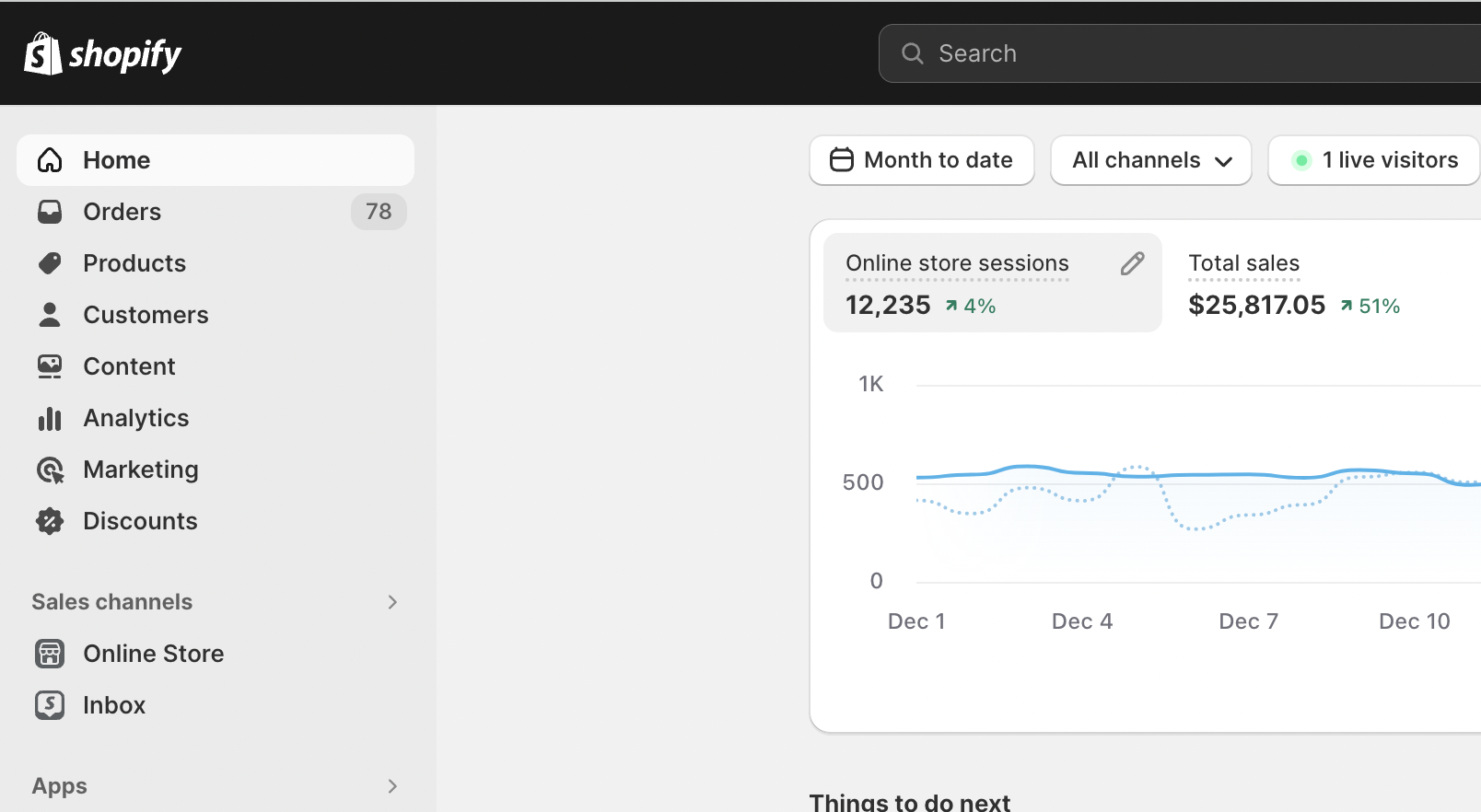Screen dimensions: 1481x812
Task: Open the Analytics section
Action: click(x=216, y=418)
